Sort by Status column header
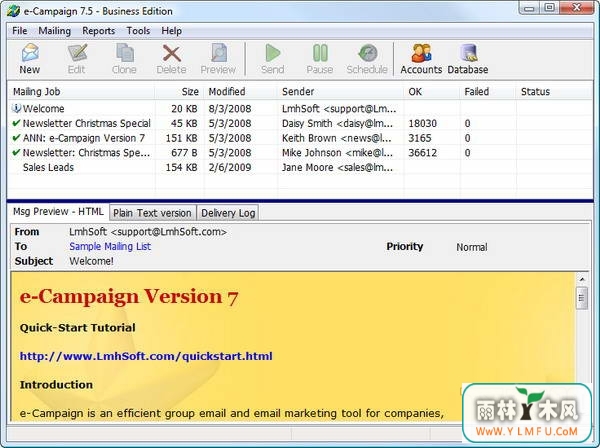 tap(554, 91)
